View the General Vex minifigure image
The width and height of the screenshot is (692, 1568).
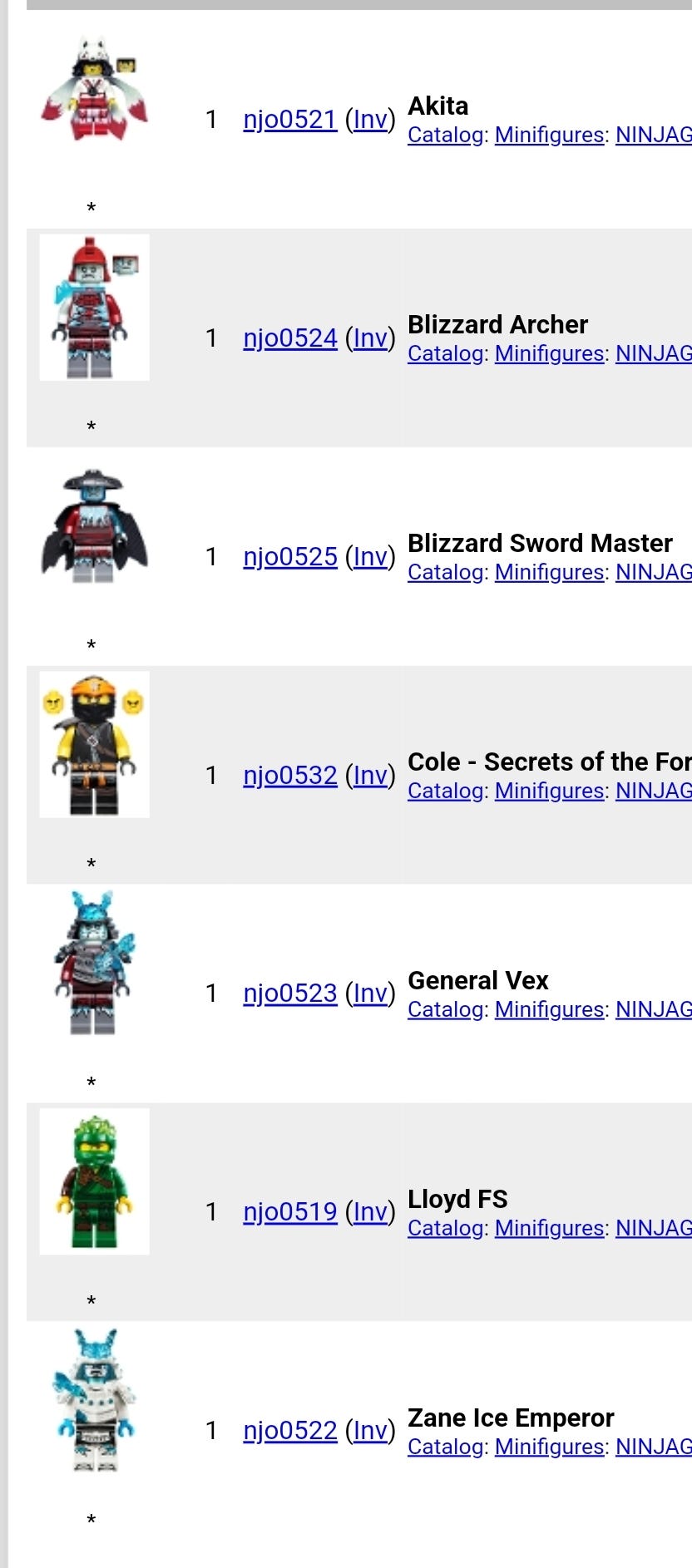(x=94, y=963)
